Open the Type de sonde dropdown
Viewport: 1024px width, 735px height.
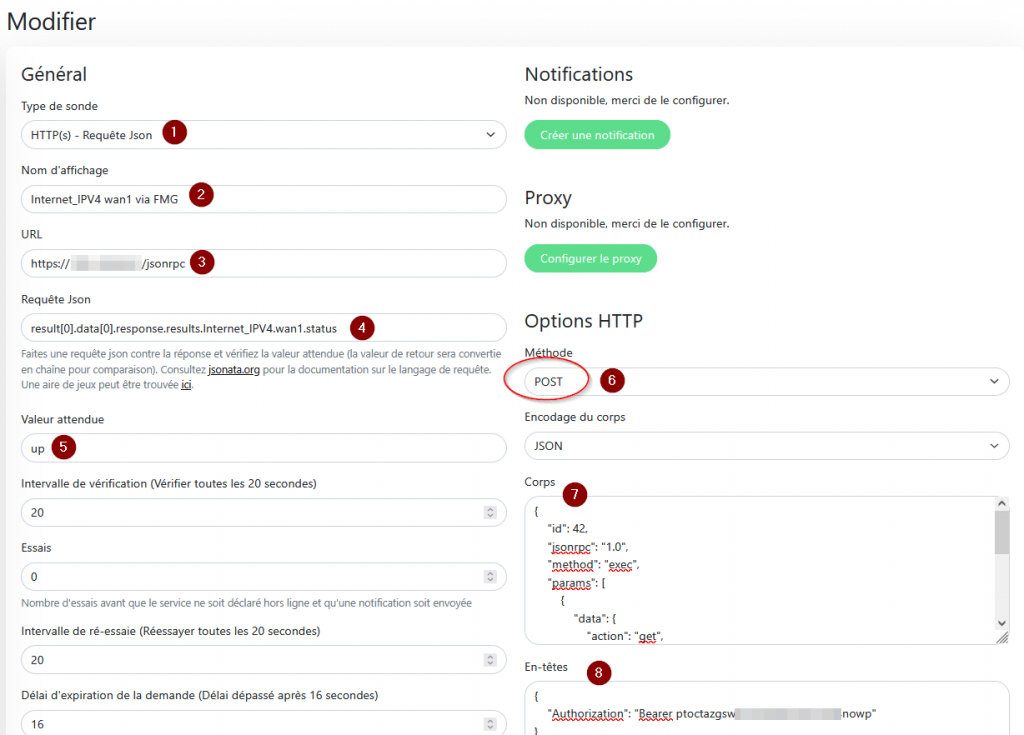point(263,135)
